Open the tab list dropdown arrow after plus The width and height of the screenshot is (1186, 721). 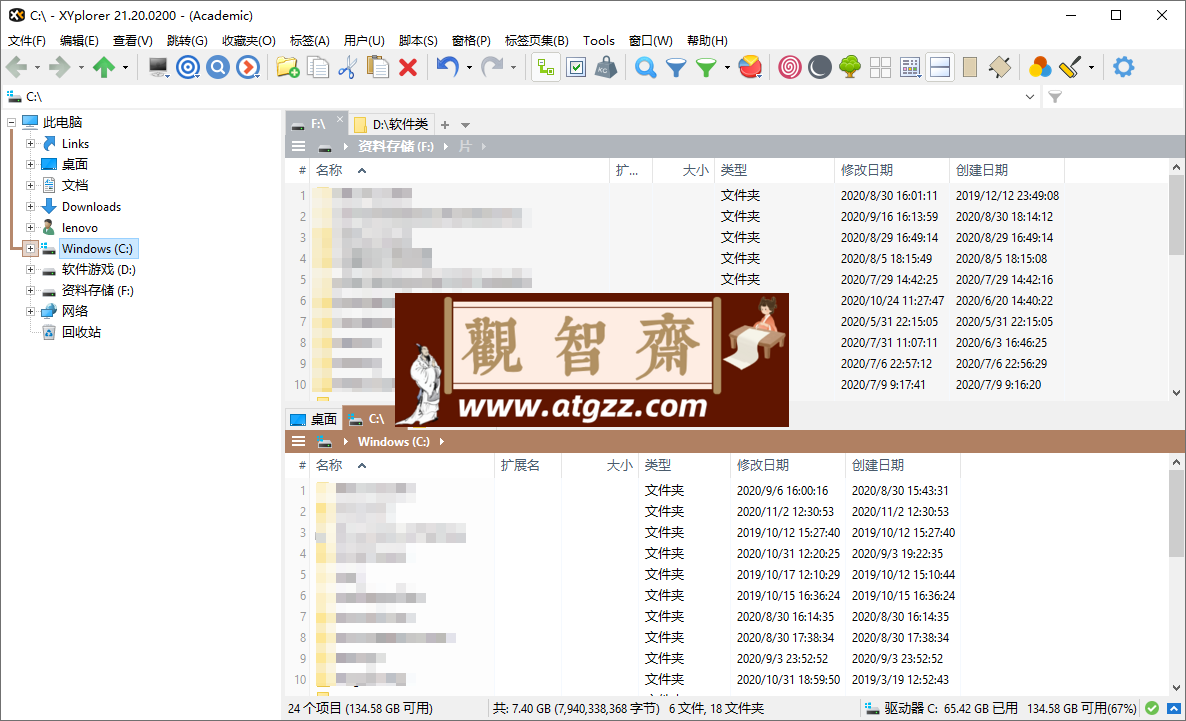465,126
